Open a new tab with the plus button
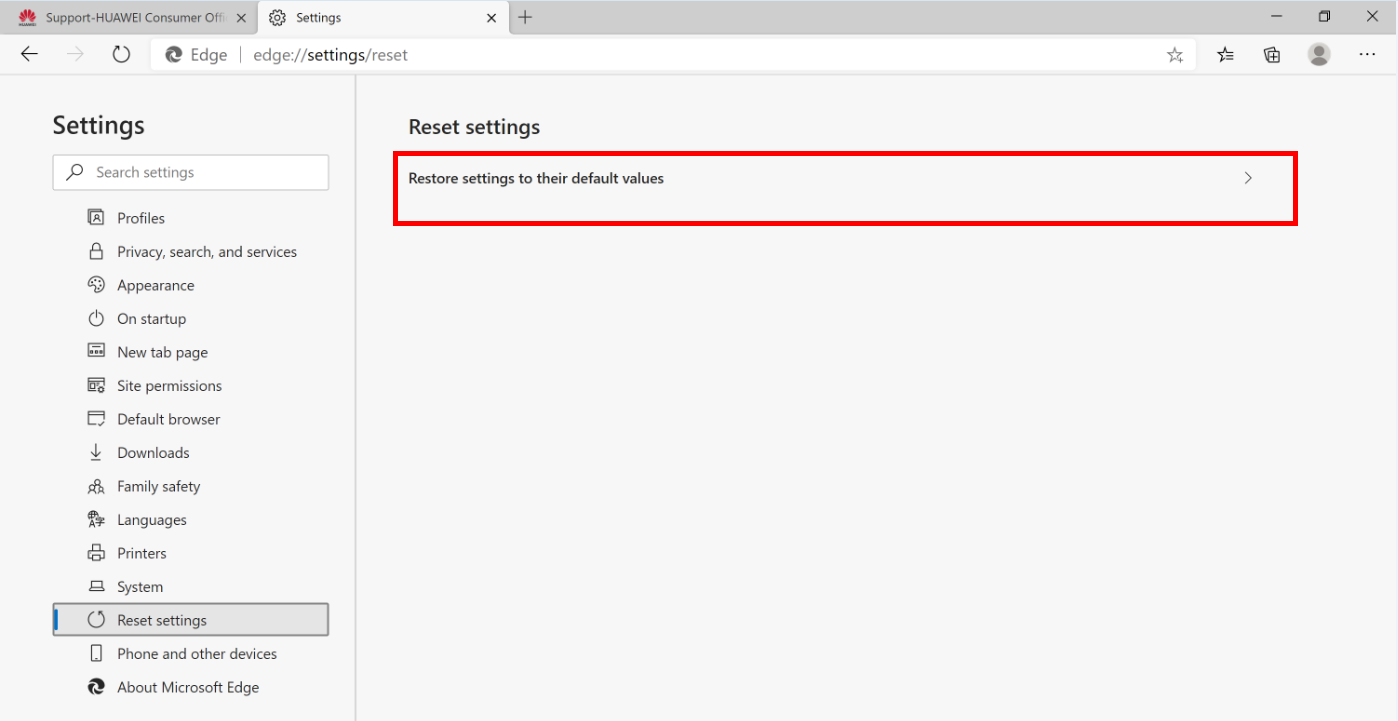 click(x=525, y=17)
